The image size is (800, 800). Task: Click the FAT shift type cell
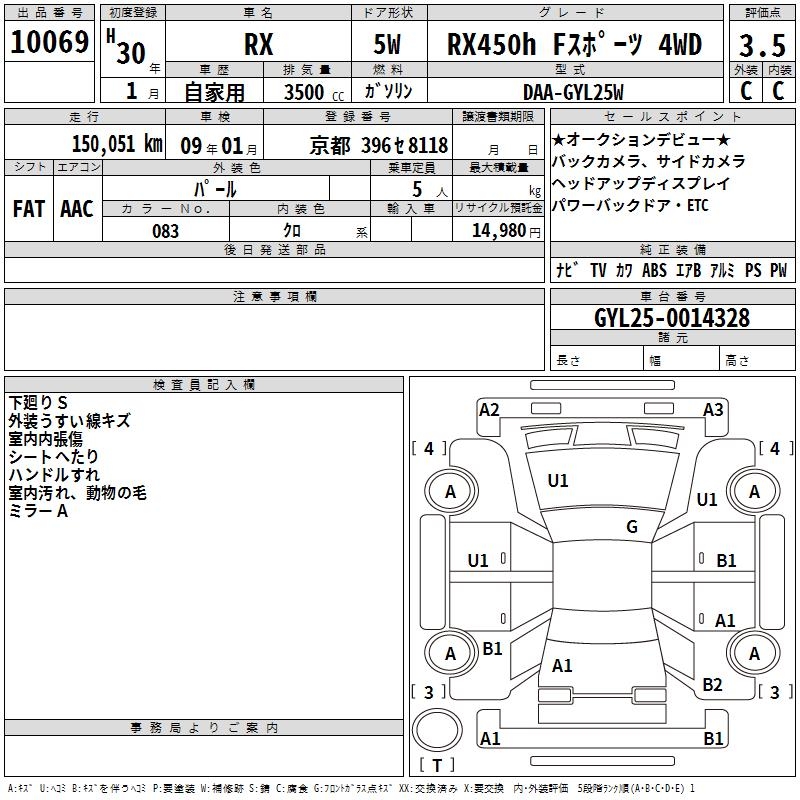pos(28,208)
